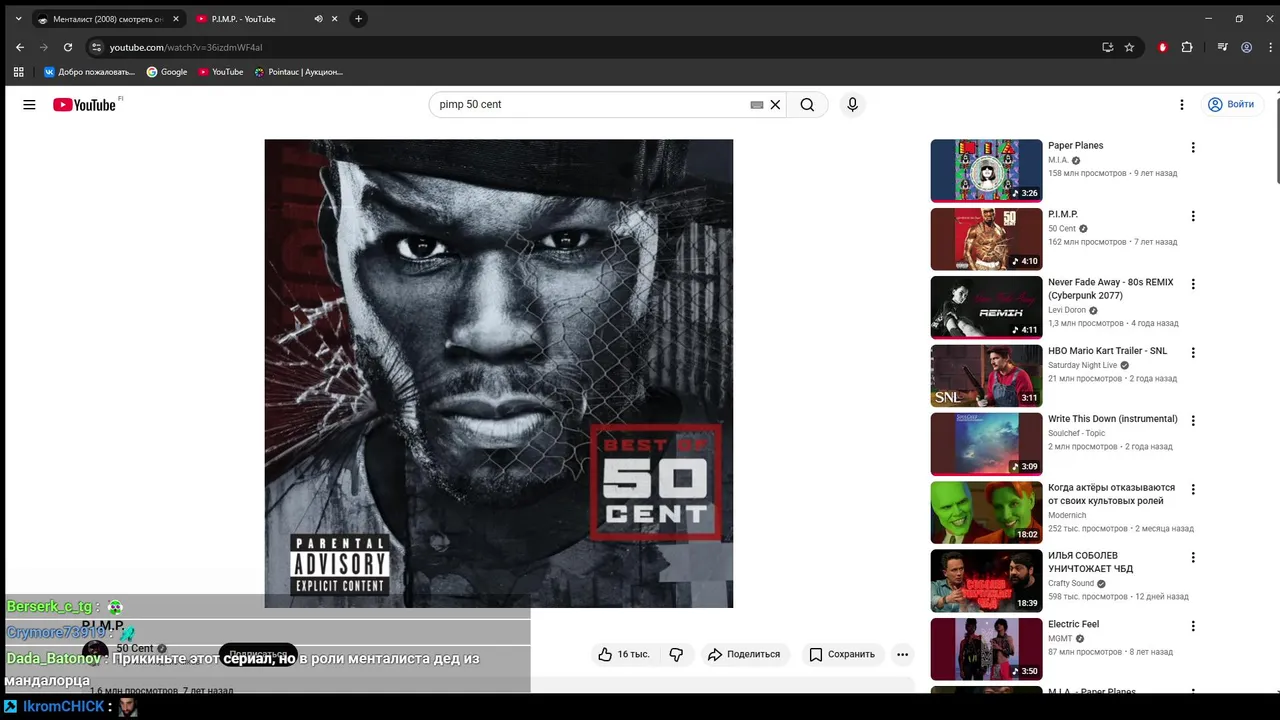Screen dimensions: 1280x720
Task: Reload the current page
Action: 68,47
